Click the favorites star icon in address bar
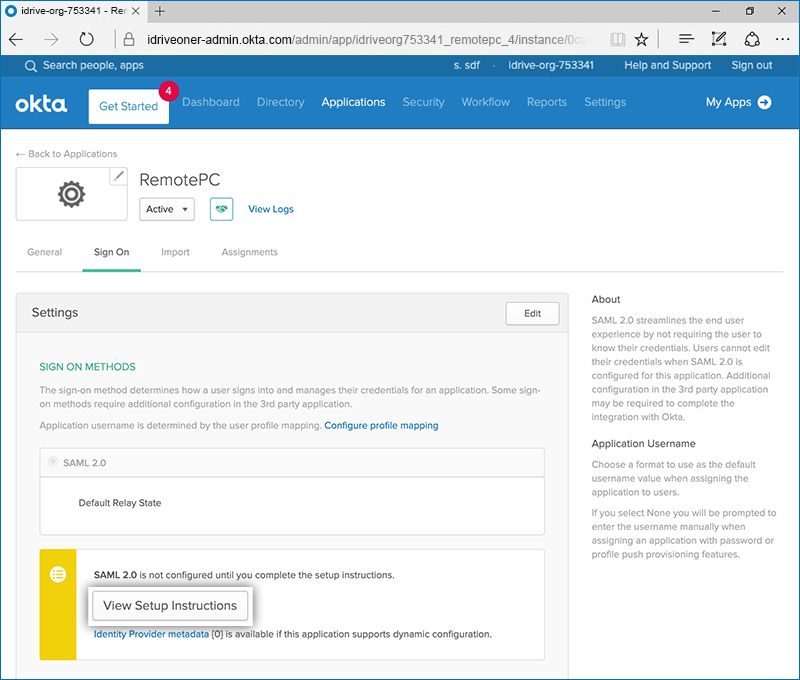Viewport: 800px width, 680px height. click(x=641, y=39)
